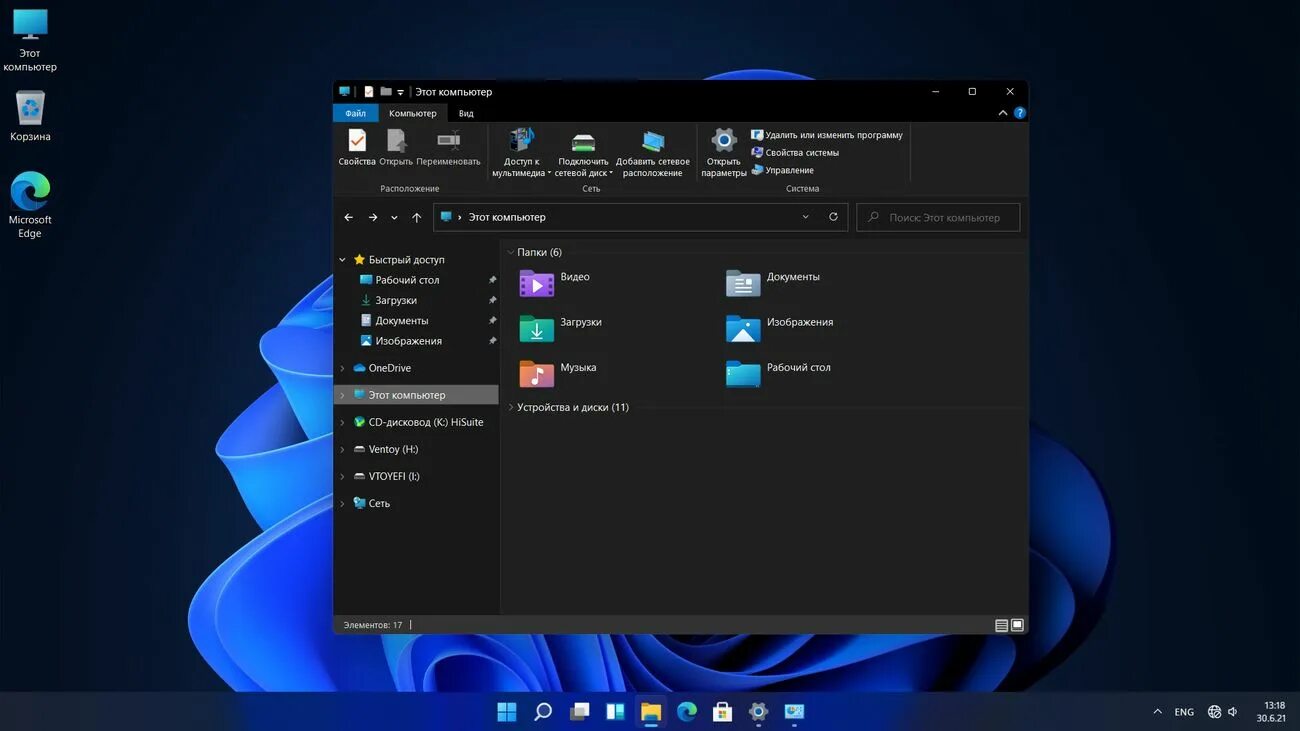Click Свойства системы link
The width and height of the screenshot is (1300, 731).
pos(795,153)
